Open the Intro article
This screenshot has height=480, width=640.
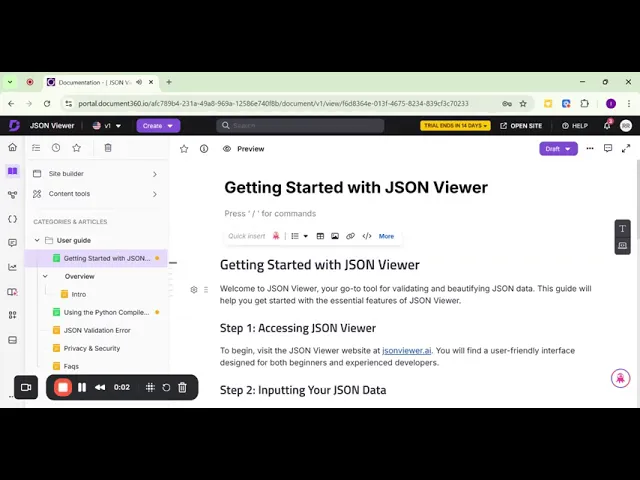coord(79,294)
